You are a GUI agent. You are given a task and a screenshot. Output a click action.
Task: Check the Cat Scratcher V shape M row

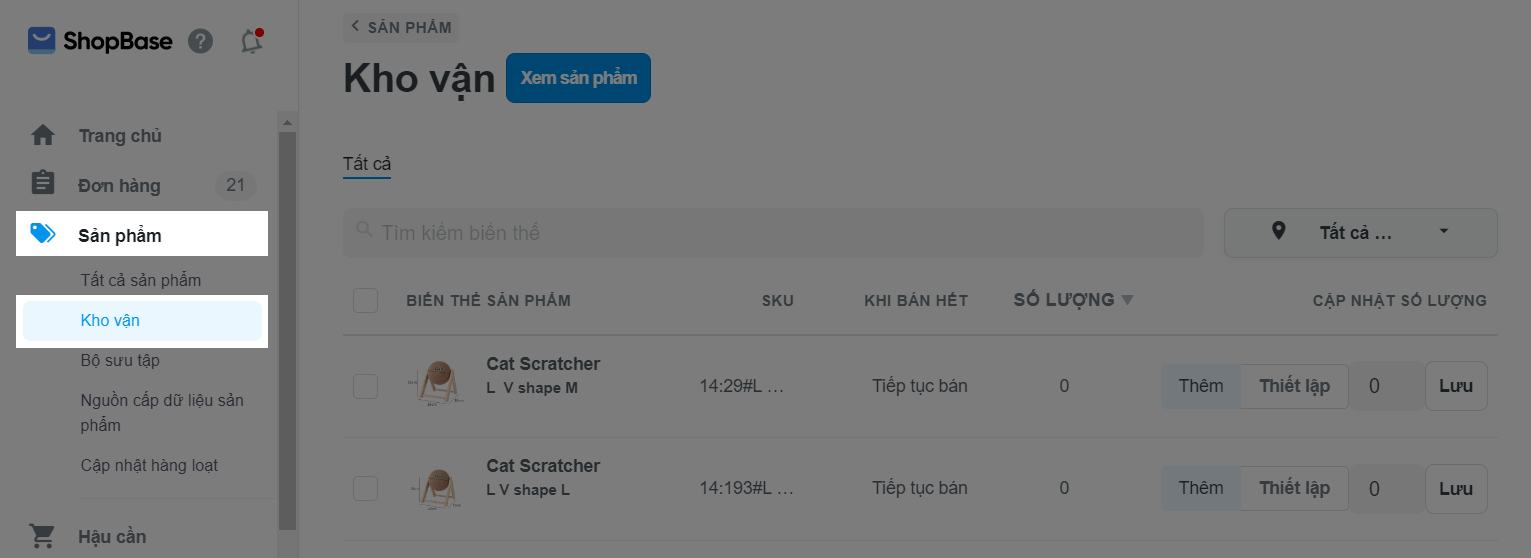(x=365, y=386)
